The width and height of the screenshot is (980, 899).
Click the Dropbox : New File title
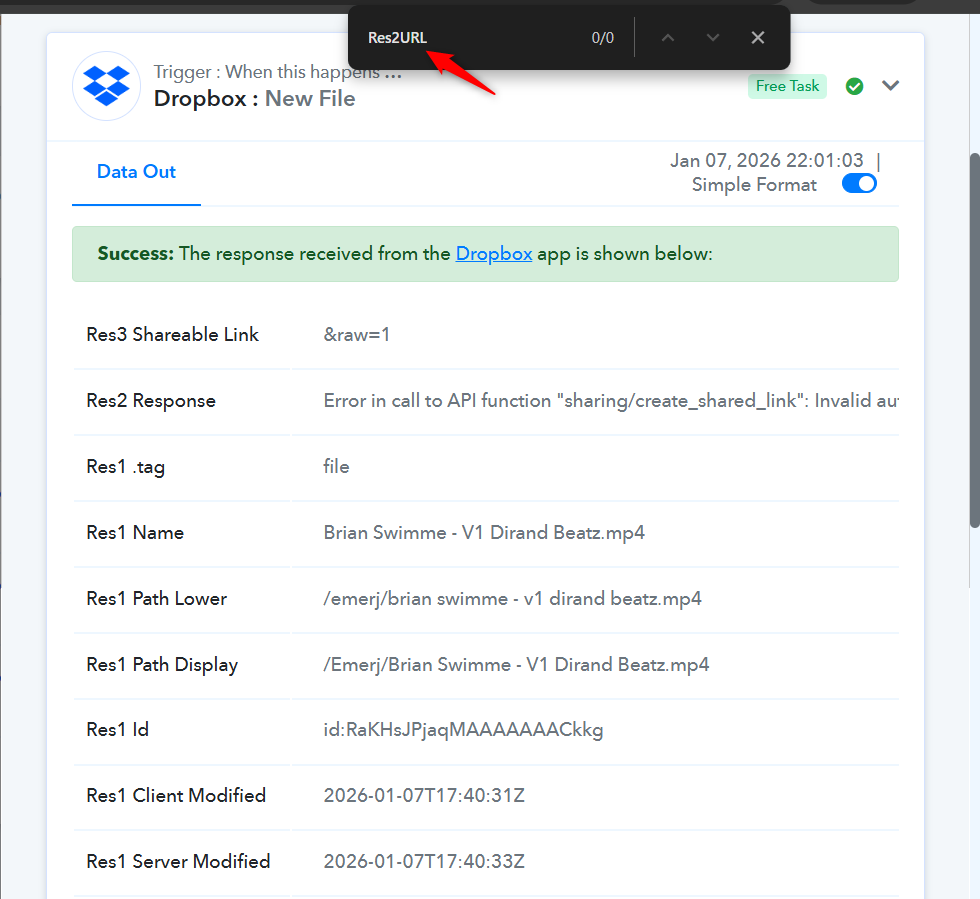254,99
